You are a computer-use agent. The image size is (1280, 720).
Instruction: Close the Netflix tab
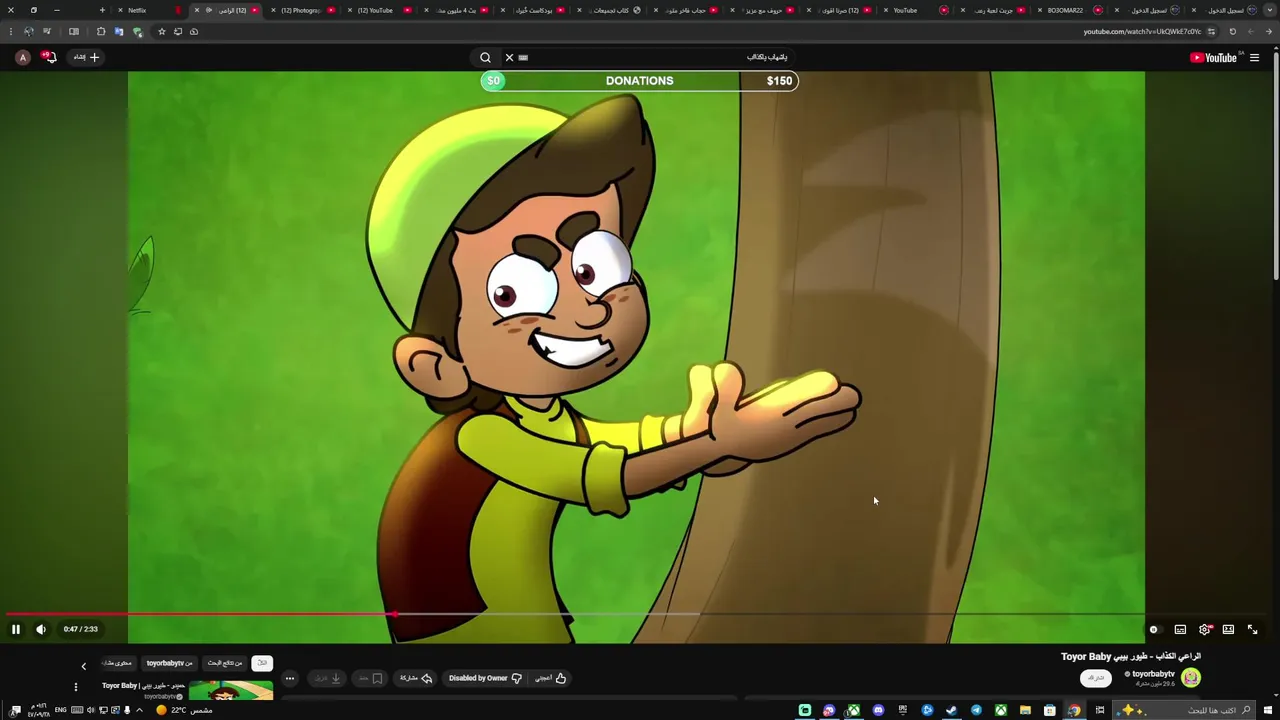point(120,10)
